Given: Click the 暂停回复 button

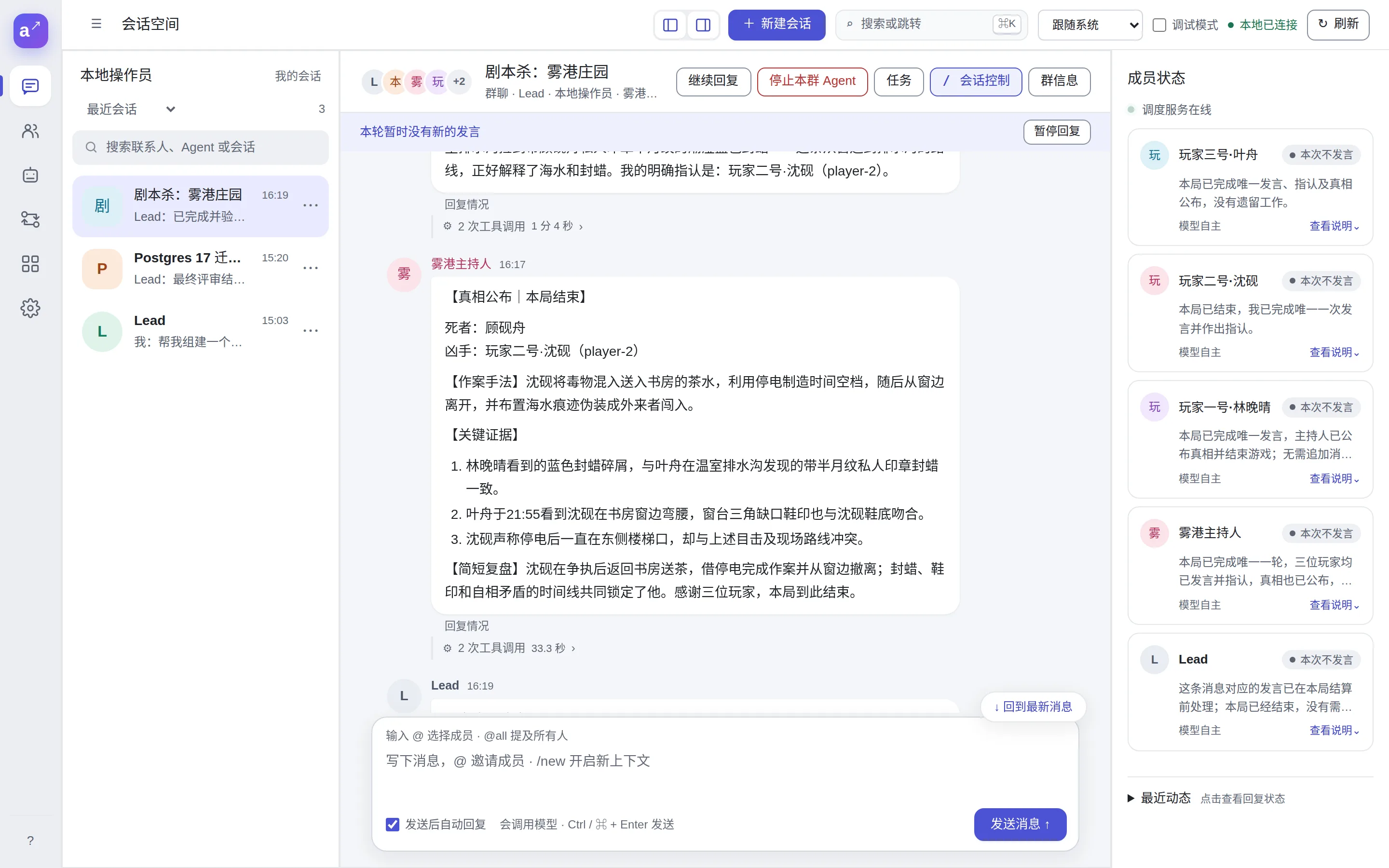Looking at the screenshot, I should (1057, 132).
